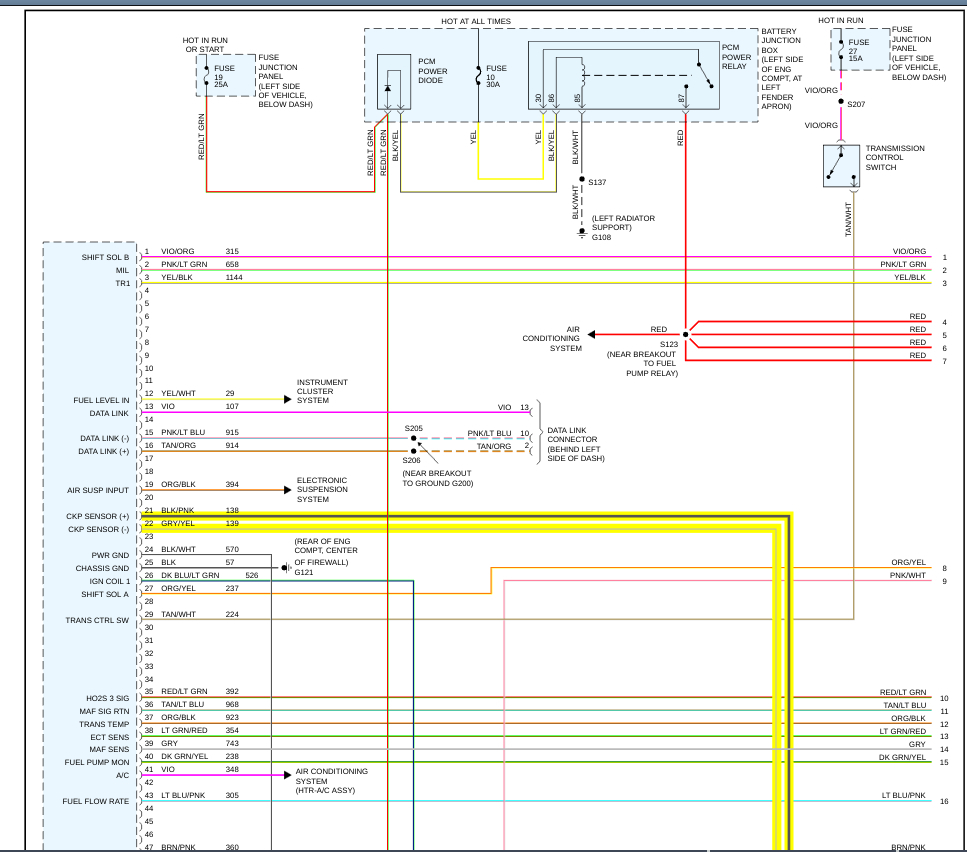The width and height of the screenshot is (967, 852).
Task: Select the highlighted GRY/YEL pin 22 wire label
Action: (x=176, y=522)
